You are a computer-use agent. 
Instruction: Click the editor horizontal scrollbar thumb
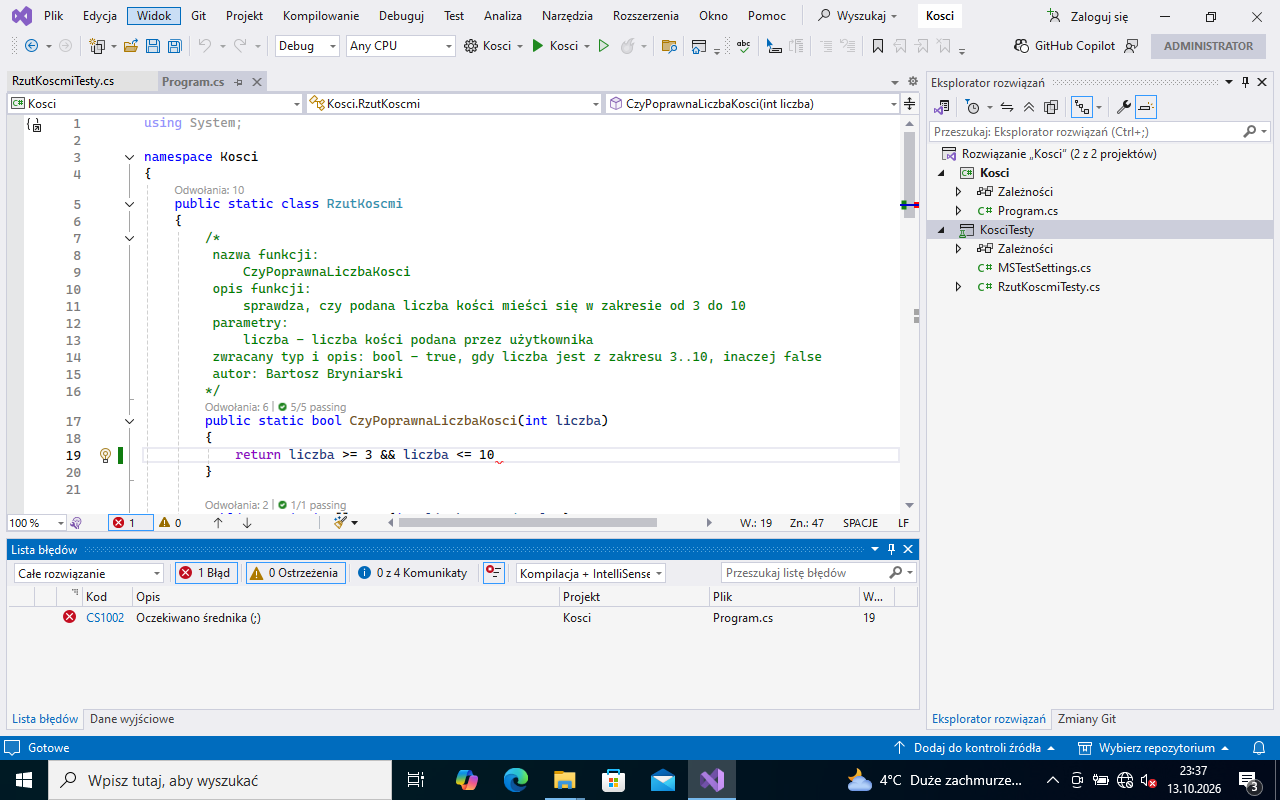tap(528, 522)
